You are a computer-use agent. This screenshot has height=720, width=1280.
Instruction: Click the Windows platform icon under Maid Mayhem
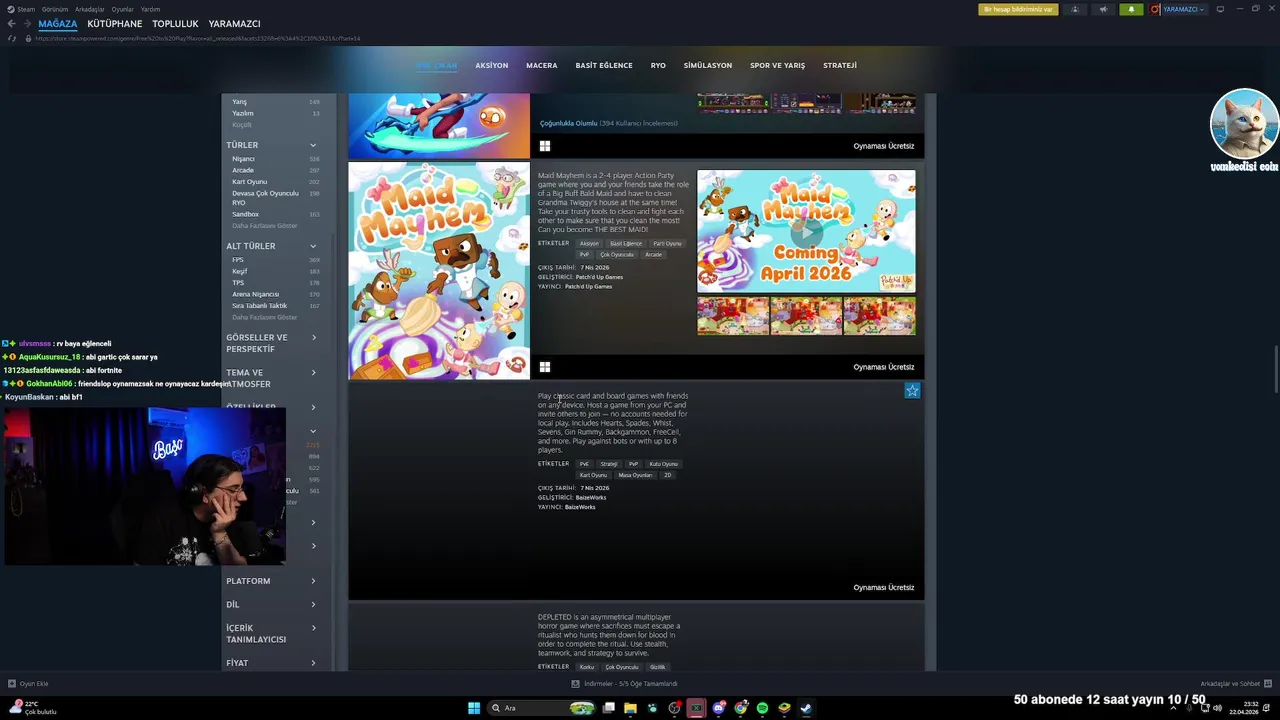coord(545,367)
